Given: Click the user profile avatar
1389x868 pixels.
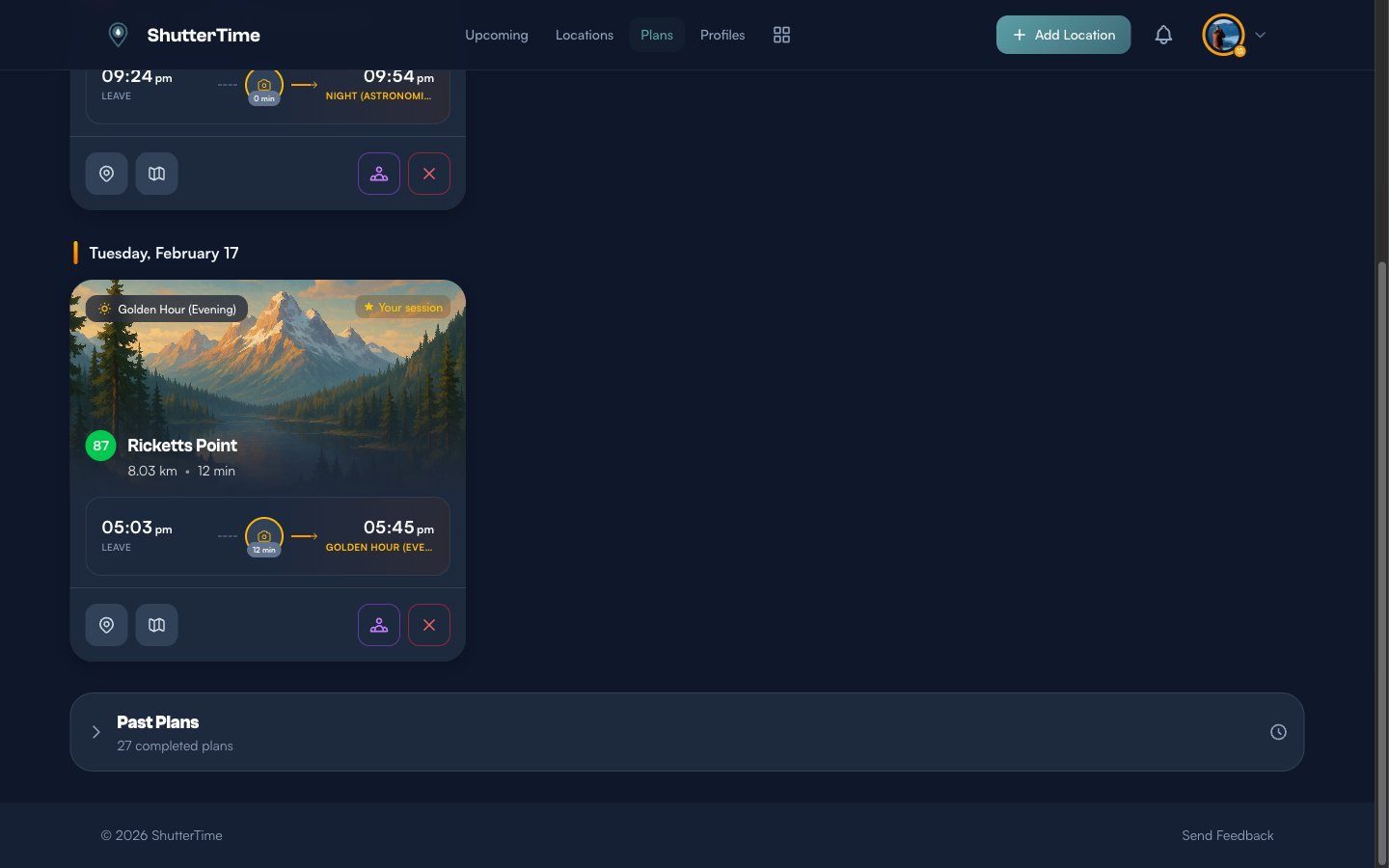Looking at the screenshot, I should [1223, 35].
